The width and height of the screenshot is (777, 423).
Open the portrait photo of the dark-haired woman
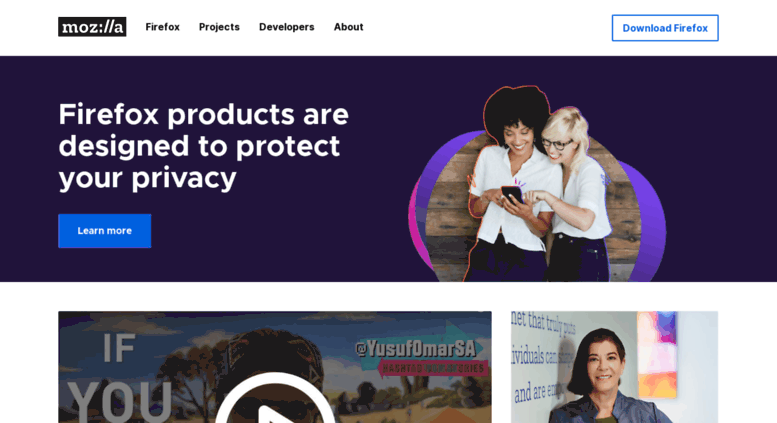pos(614,367)
